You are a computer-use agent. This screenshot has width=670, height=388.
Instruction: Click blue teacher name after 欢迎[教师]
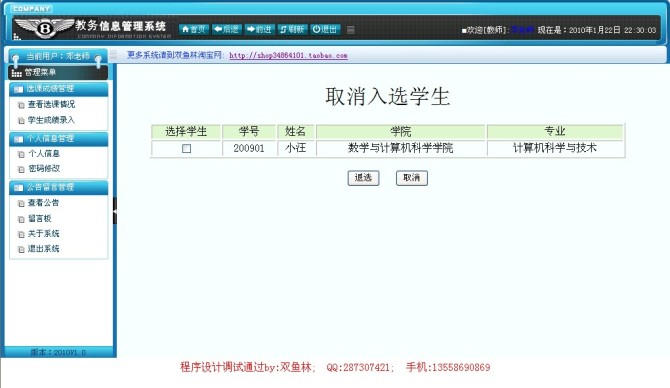point(522,29)
